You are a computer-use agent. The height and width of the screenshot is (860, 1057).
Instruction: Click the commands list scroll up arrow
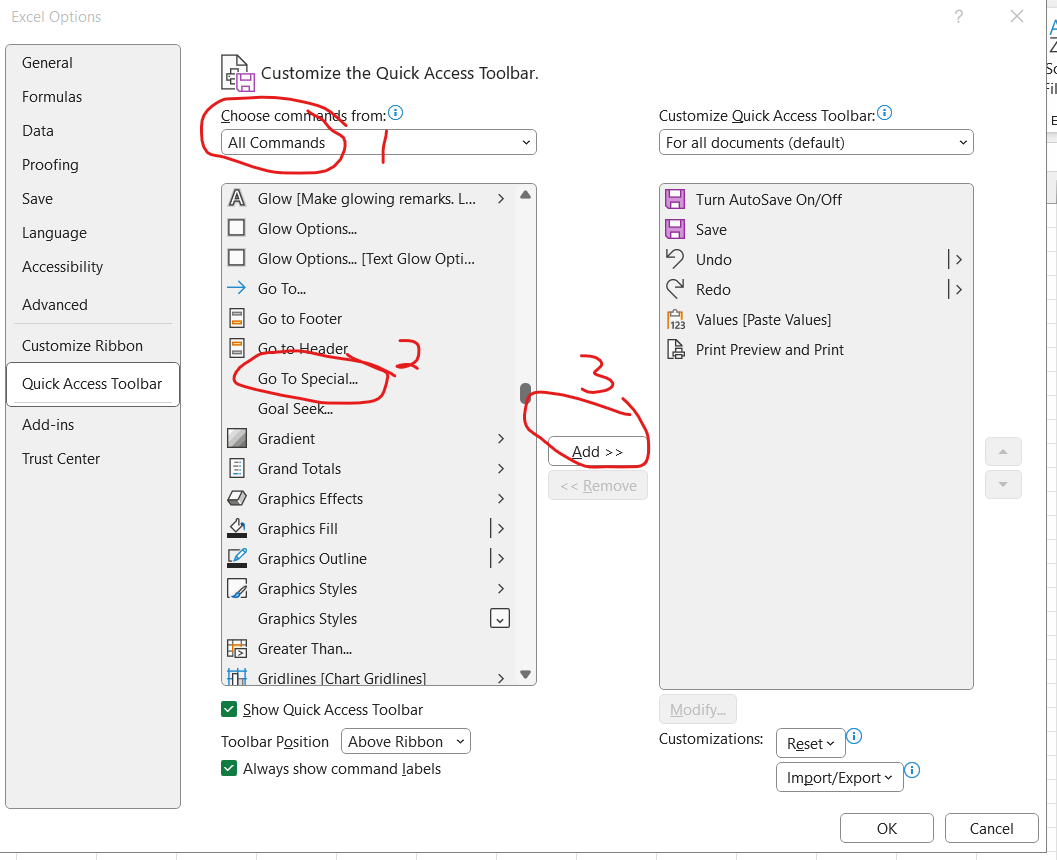click(x=525, y=195)
